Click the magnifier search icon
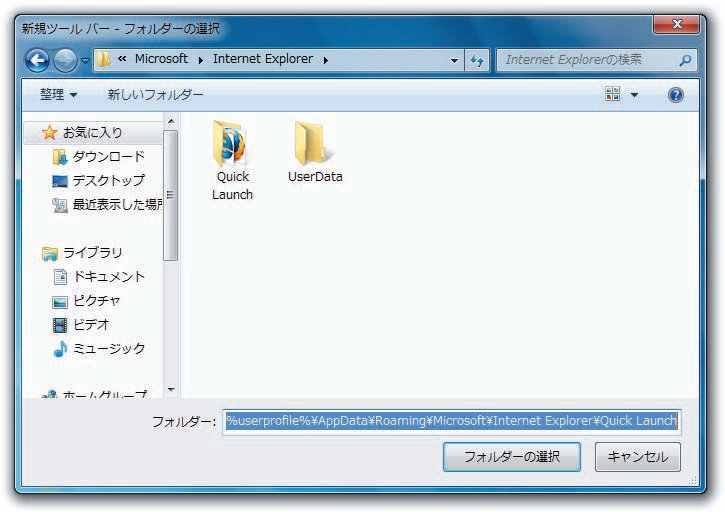 coord(686,60)
